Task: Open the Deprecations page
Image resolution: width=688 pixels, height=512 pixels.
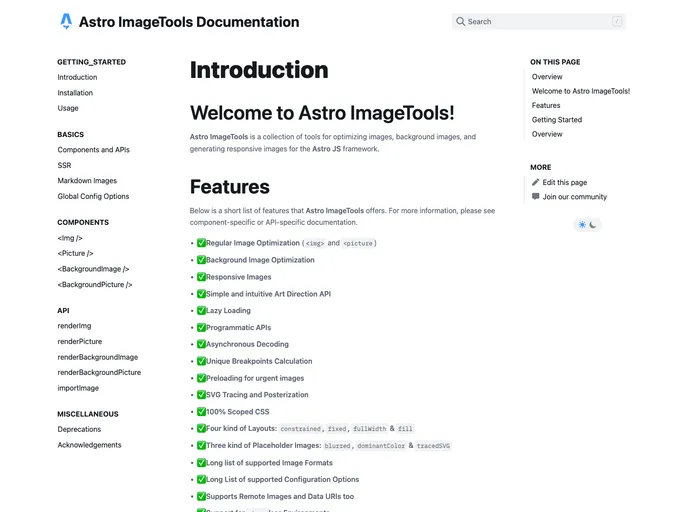Action: pos(79,429)
